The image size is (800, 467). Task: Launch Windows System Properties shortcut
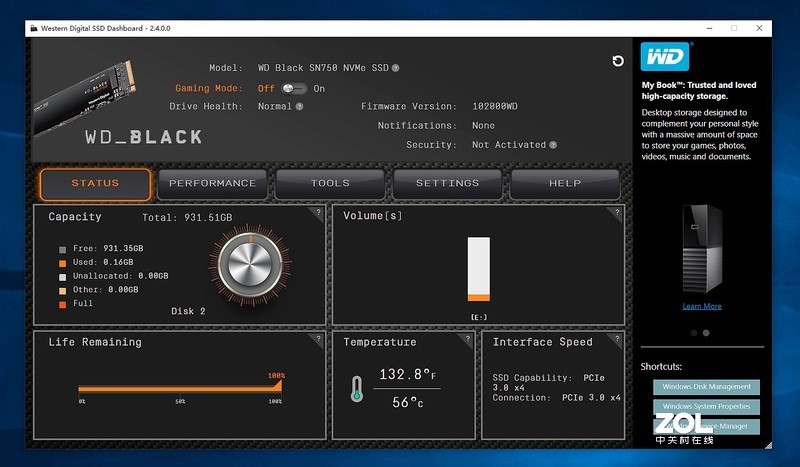click(x=706, y=407)
